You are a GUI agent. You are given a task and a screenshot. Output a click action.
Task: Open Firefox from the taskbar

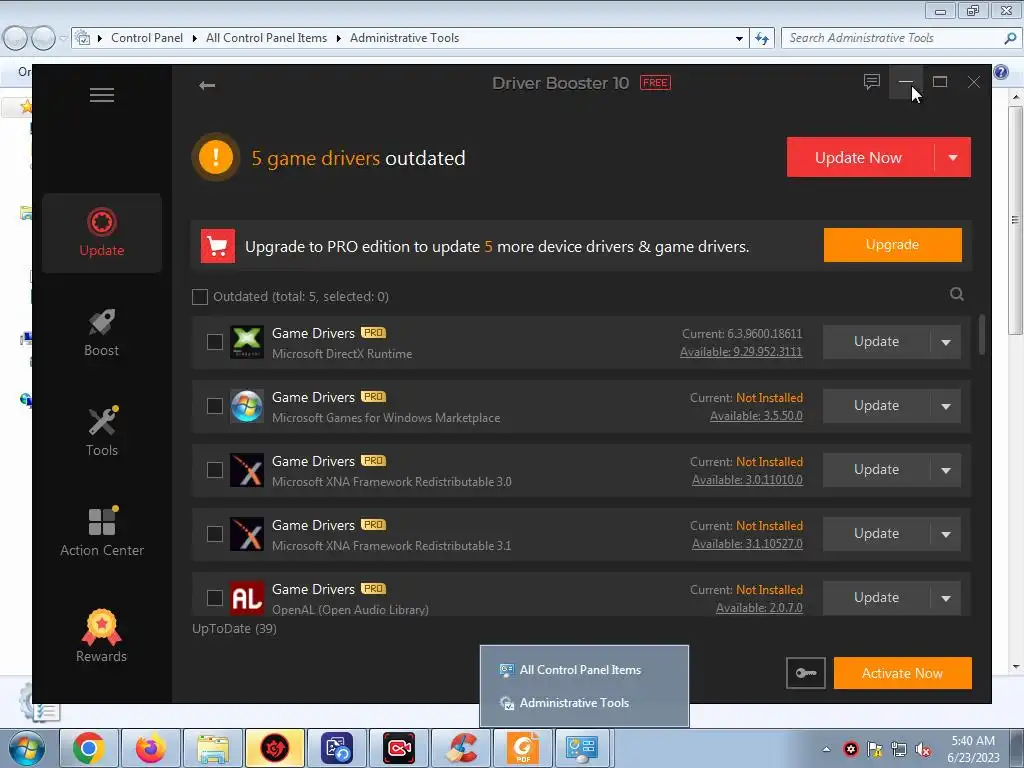[x=151, y=748]
